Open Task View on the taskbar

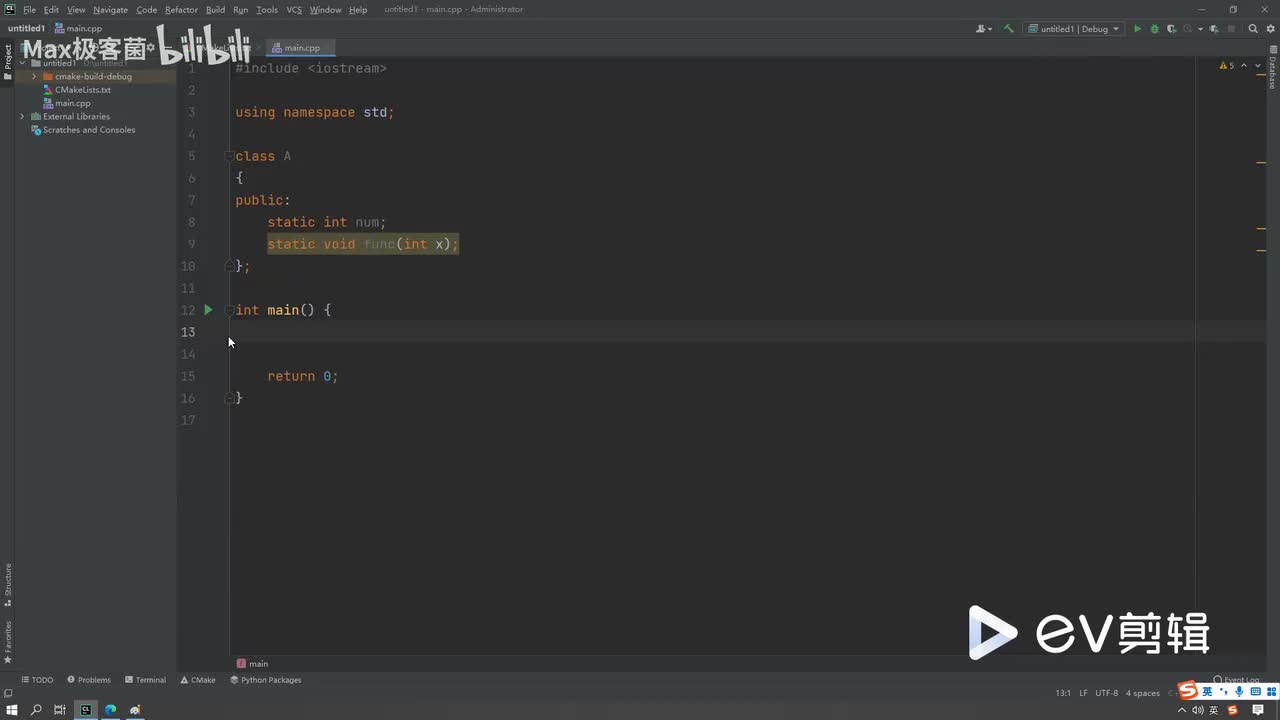click(x=60, y=710)
